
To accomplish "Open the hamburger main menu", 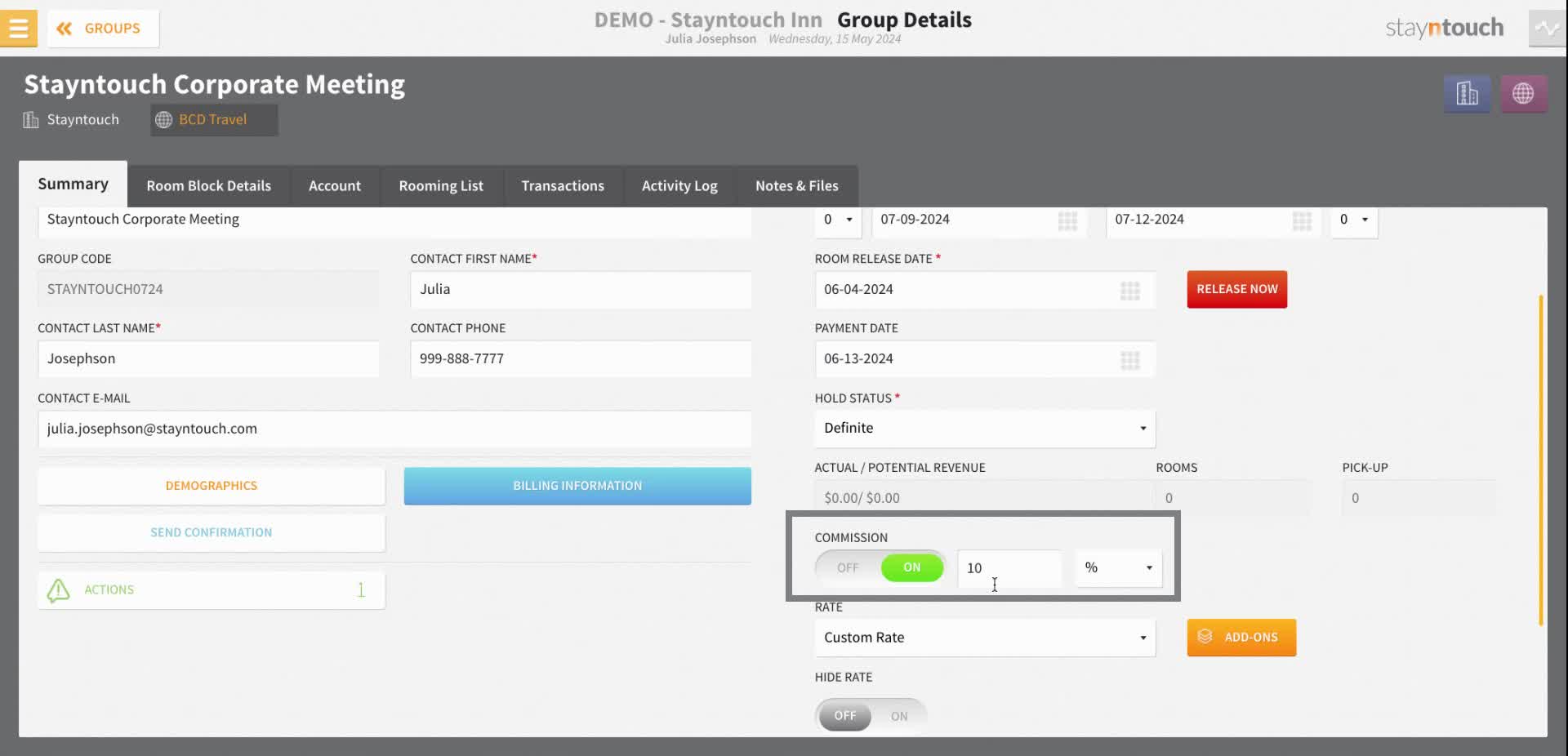I will coord(18,28).
